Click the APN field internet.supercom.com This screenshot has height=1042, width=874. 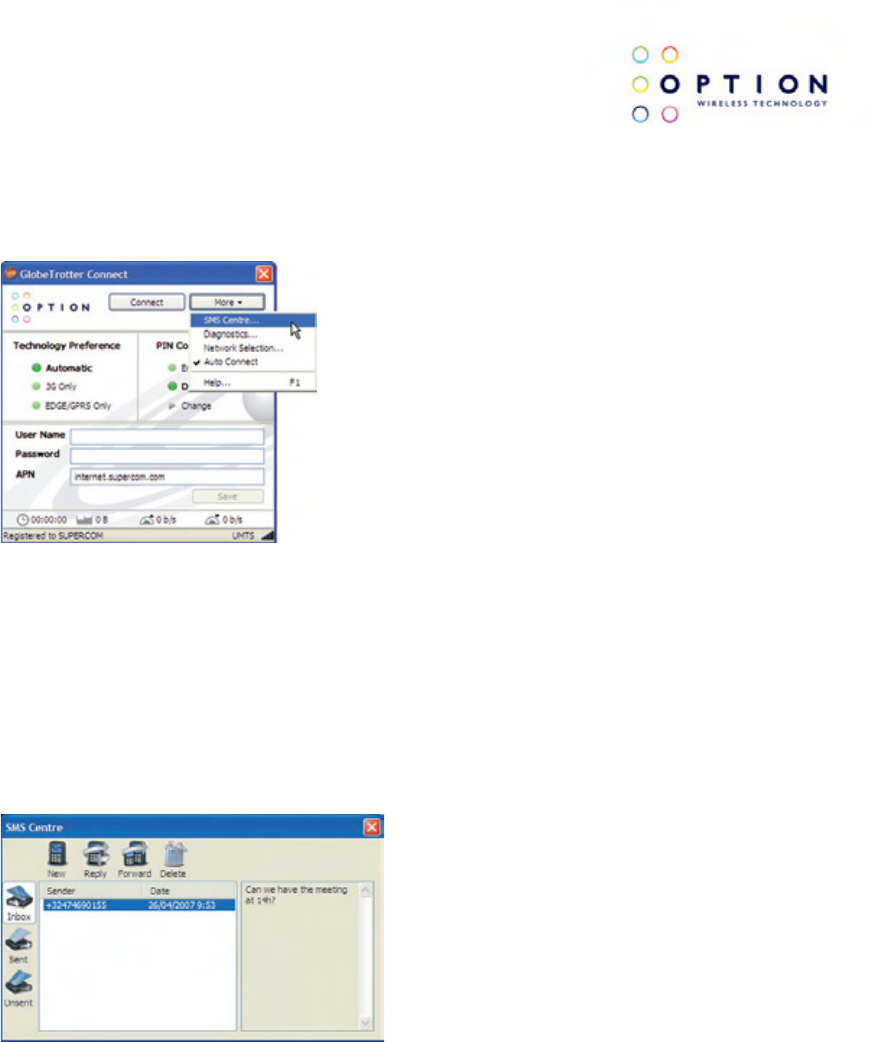(x=167, y=476)
